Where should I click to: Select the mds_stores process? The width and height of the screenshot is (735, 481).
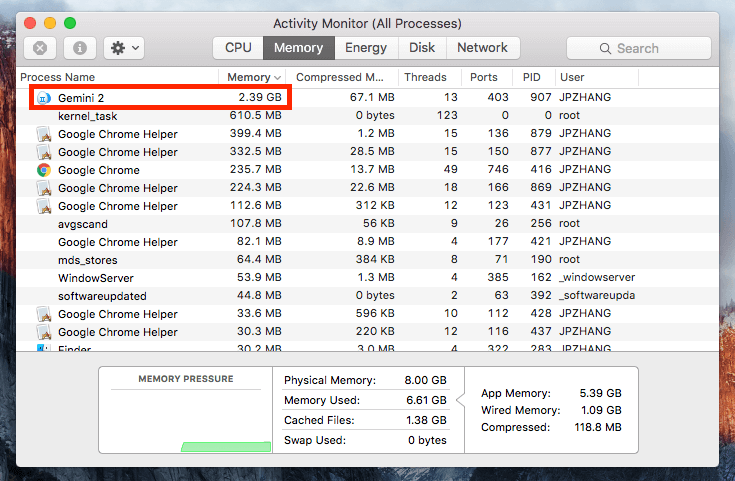click(367, 260)
